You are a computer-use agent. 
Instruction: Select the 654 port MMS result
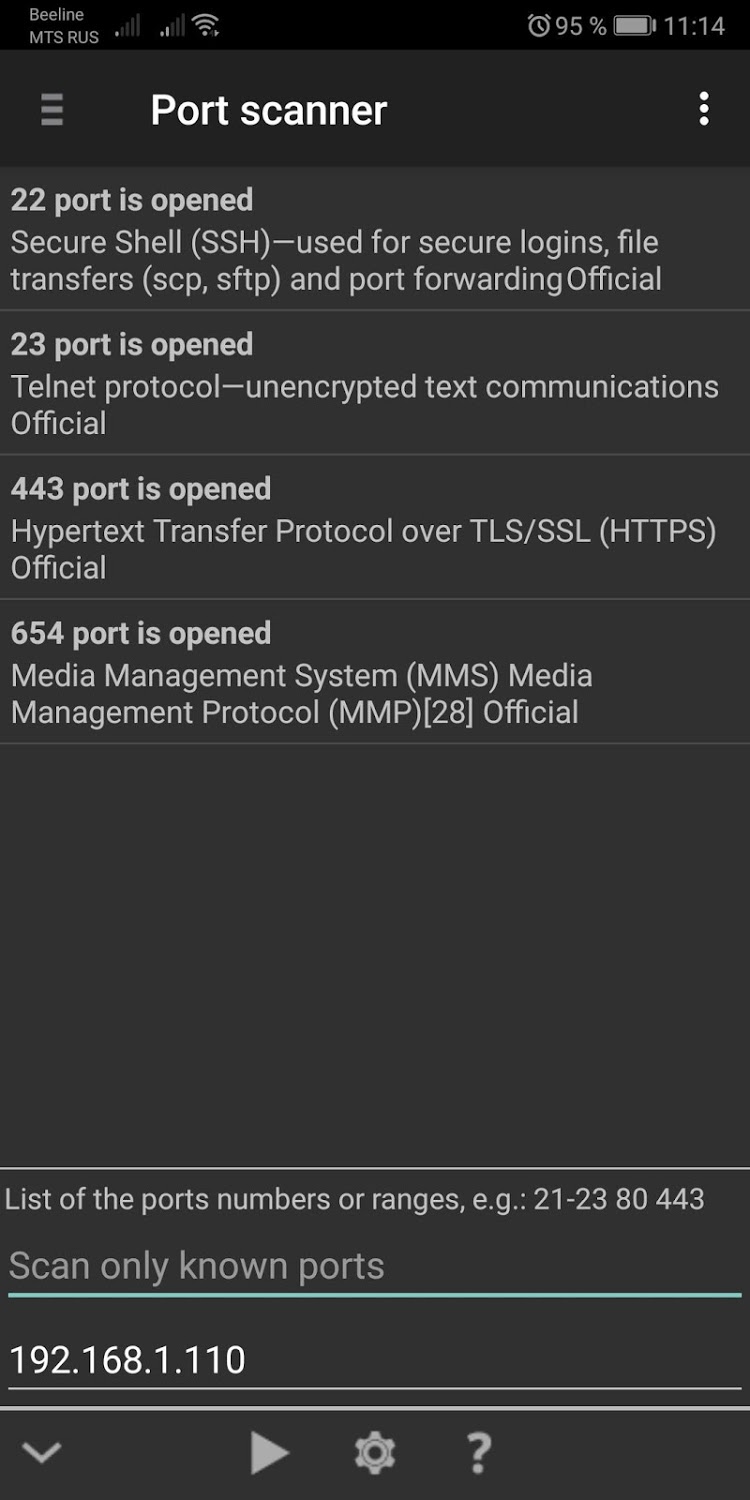375,672
